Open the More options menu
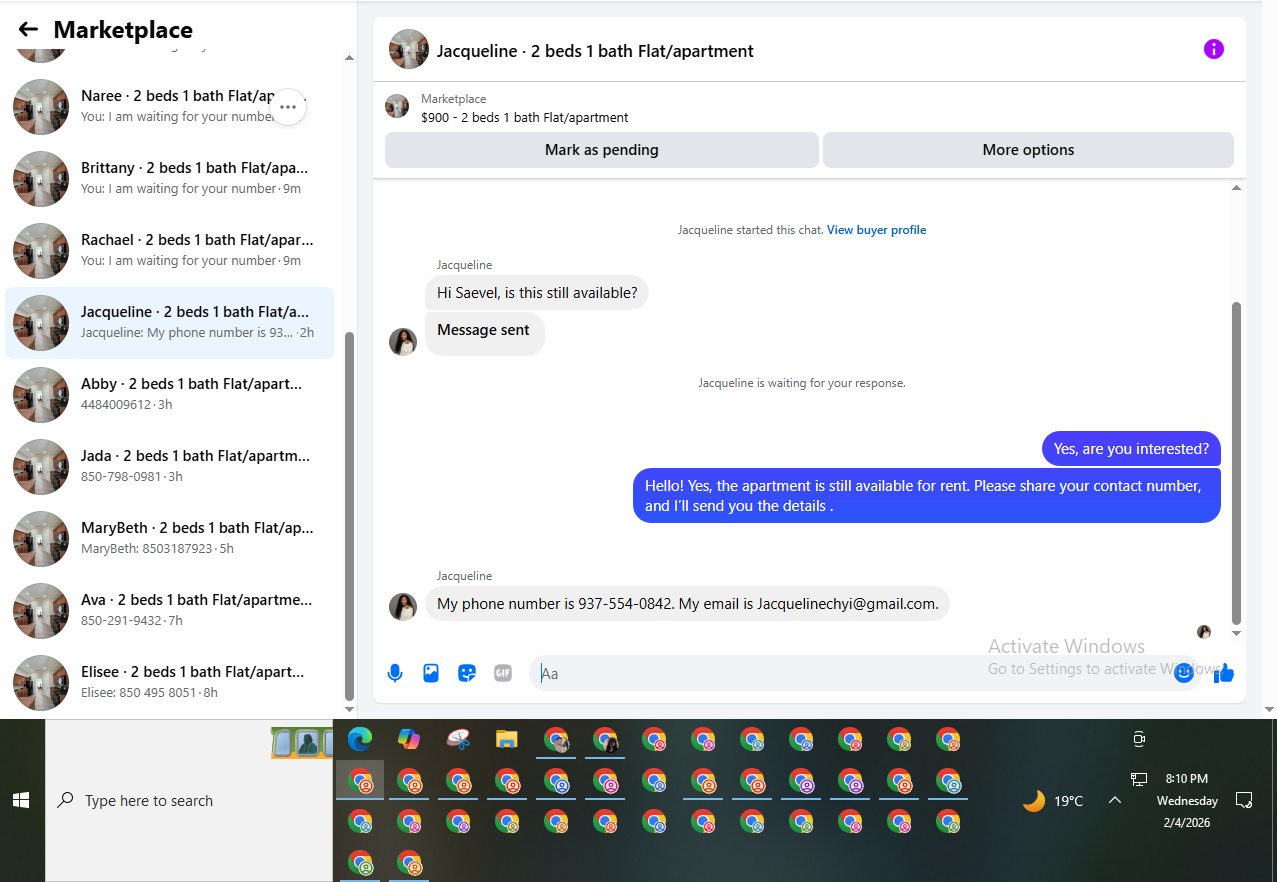This screenshot has width=1277, height=882. click(1028, 150)
